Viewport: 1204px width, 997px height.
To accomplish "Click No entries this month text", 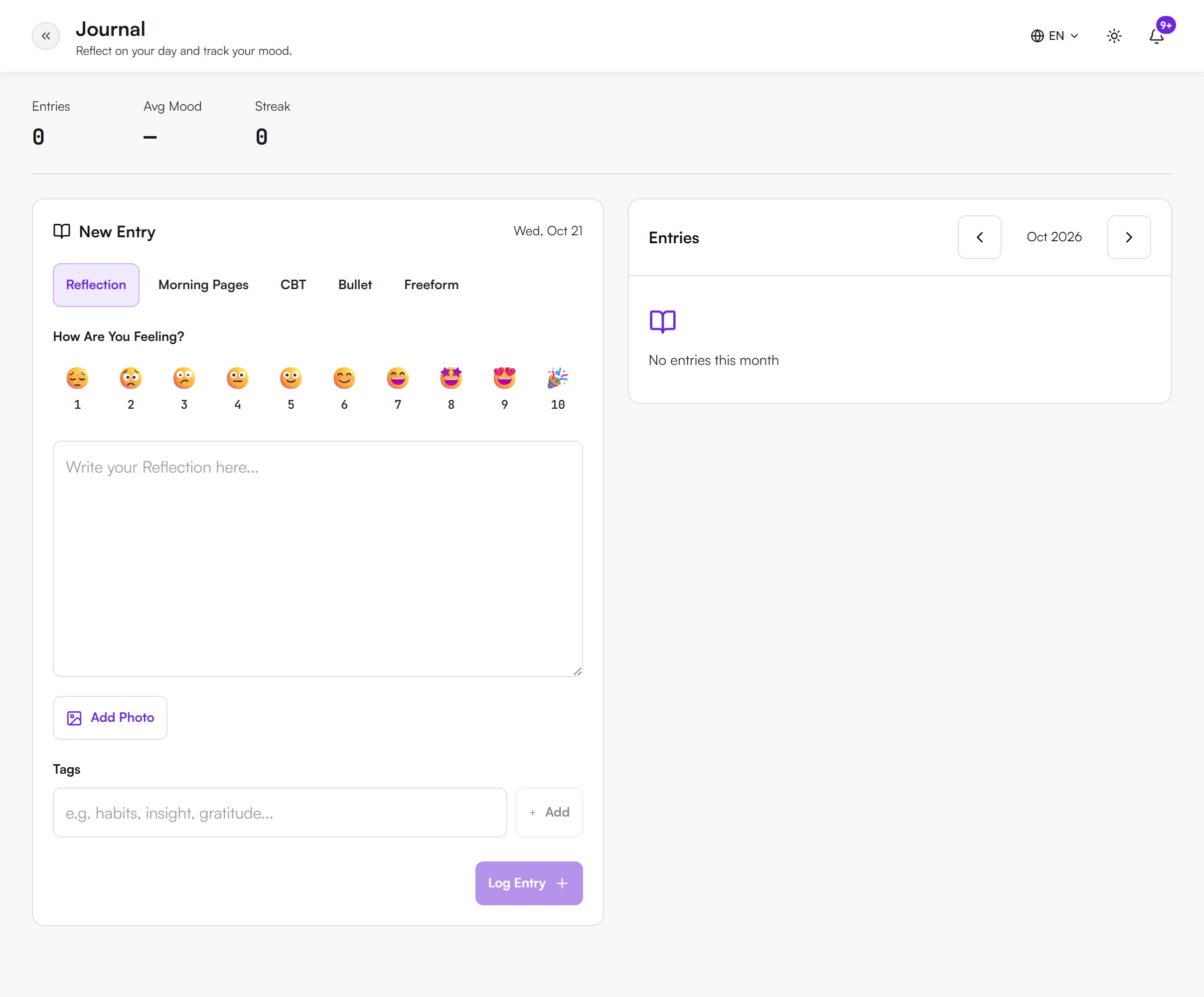I will (713, 360).
